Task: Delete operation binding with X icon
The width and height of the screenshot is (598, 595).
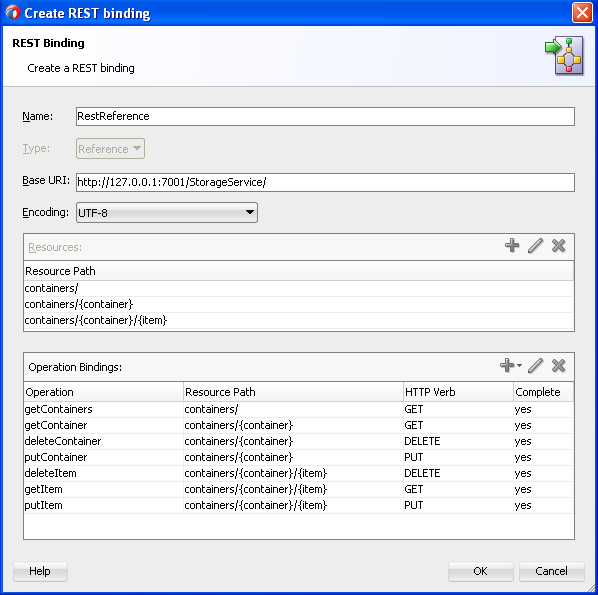Action: 558,365
